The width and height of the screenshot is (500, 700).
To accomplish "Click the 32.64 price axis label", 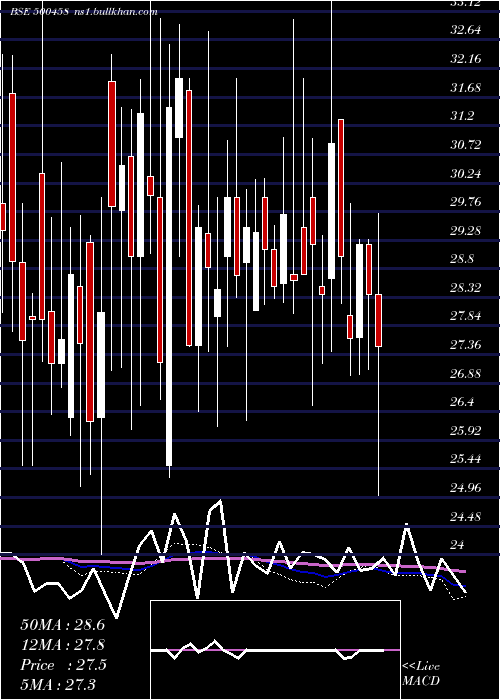I will (466, 30).
